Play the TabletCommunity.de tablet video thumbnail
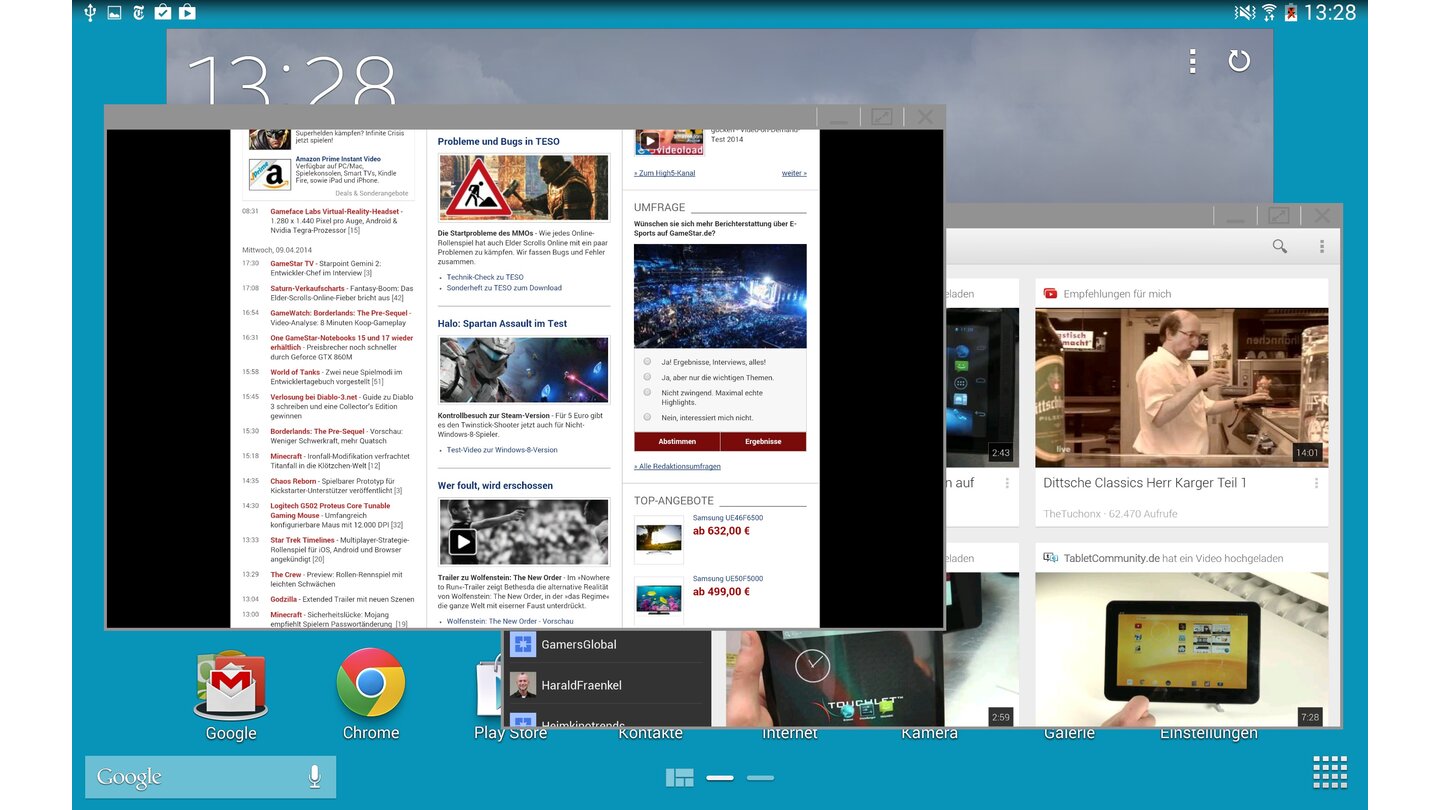This screenshot has height=810, width=1440. (x=1181, y=650)
